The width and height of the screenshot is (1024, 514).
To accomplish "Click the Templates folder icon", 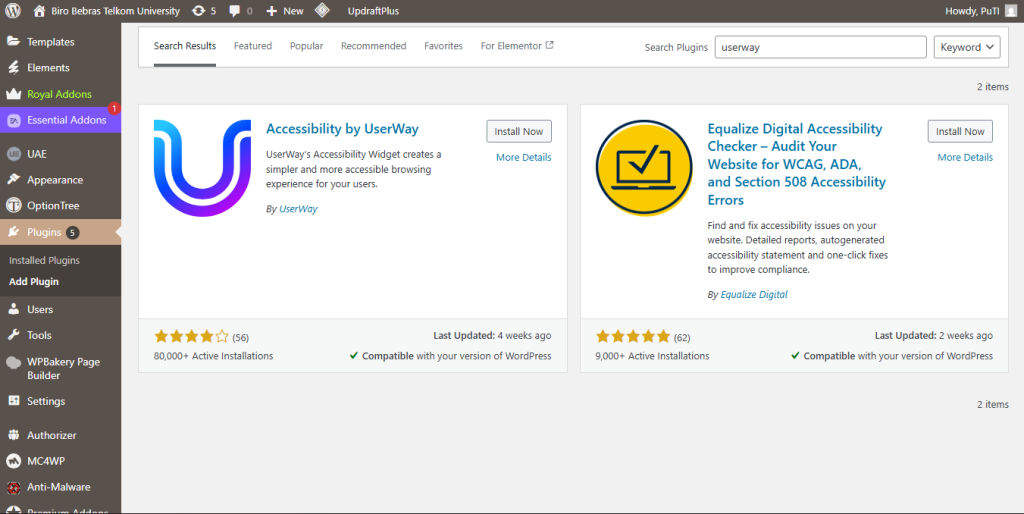I will [14, 41].
